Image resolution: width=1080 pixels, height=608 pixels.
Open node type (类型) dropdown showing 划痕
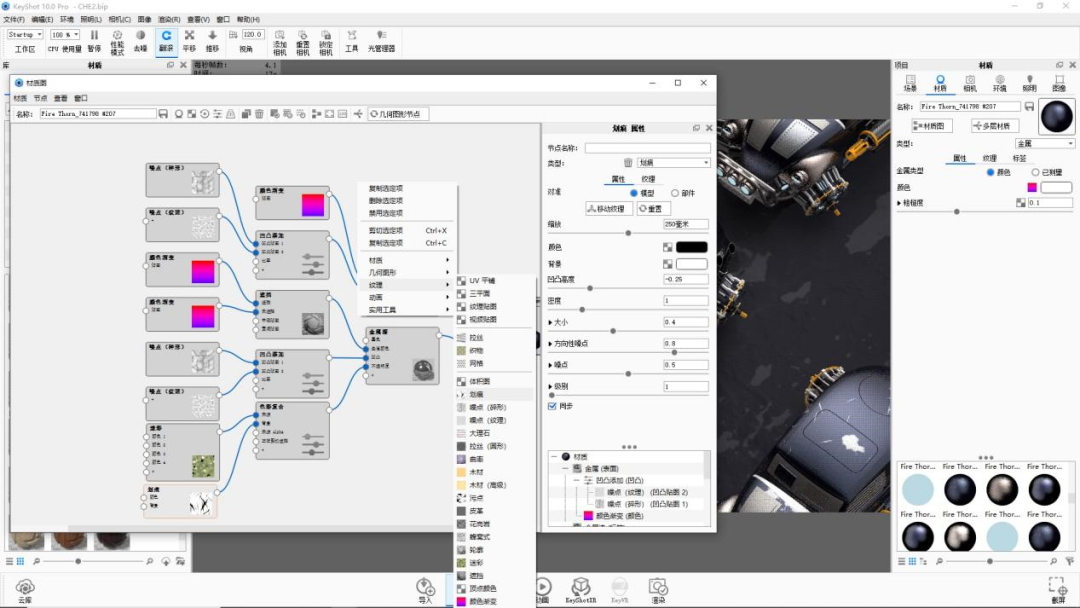673,163
